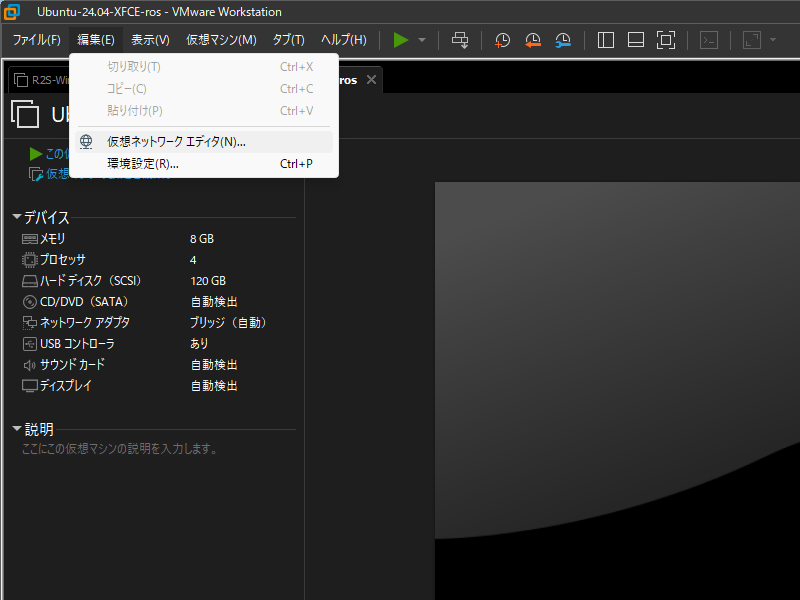Open the stretch display dropdown arrow

tap(773, 40)
